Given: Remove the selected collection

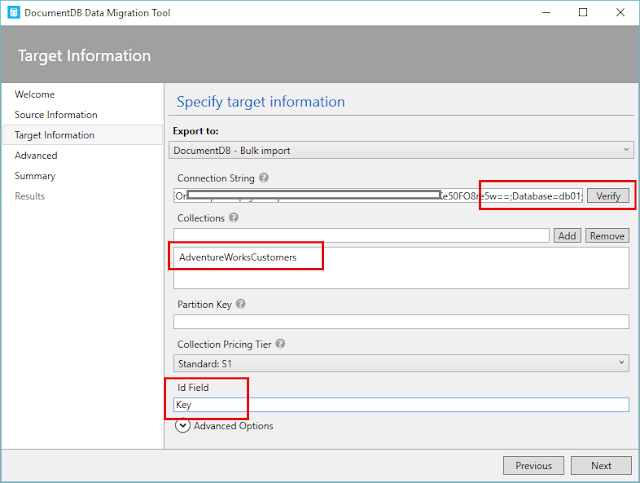Looking at the screenshot, I should [x=607, y=236].
